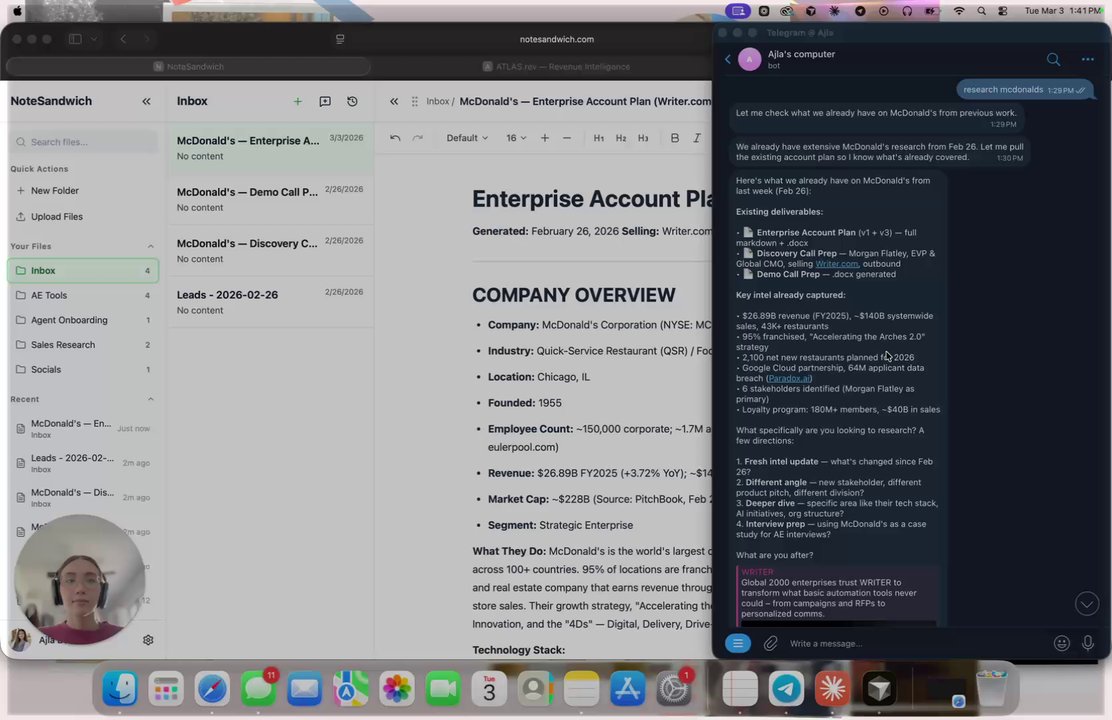Record voice message in Telegram
1112x720 pixels.
(x=1087, y=643)
